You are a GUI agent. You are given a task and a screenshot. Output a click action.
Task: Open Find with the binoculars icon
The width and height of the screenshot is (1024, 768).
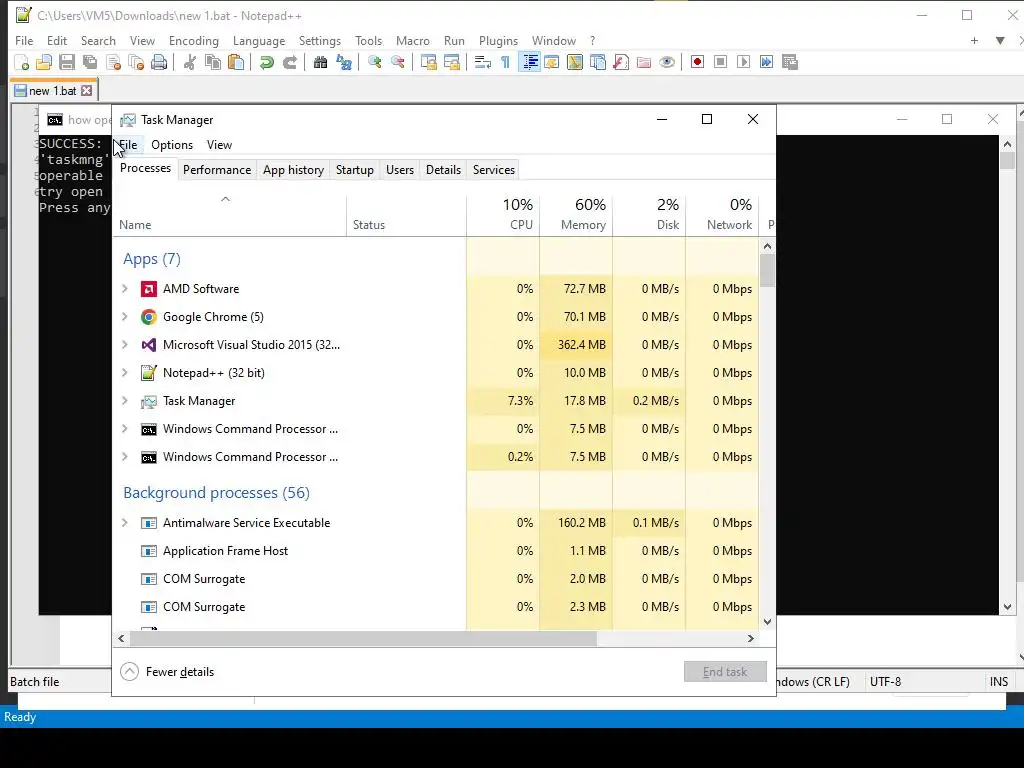(321, 62)
